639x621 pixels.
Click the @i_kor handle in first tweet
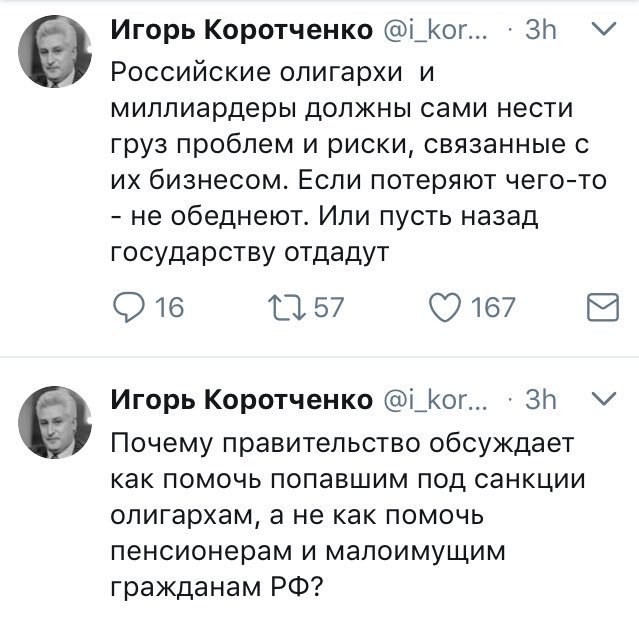click(437, 32)
